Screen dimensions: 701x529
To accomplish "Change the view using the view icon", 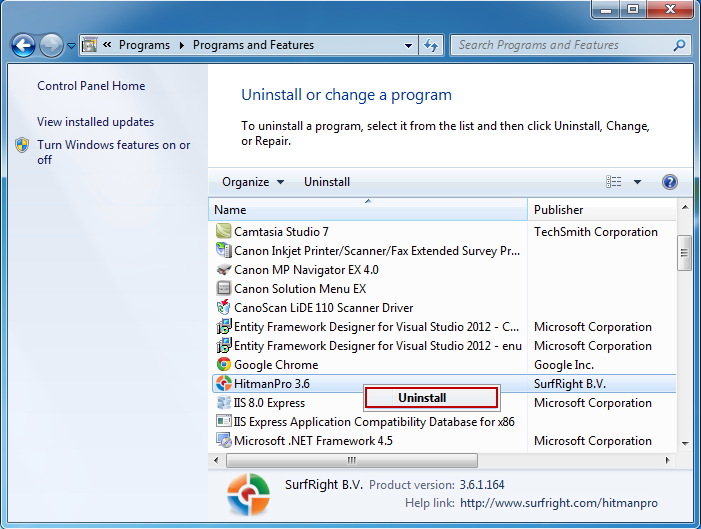I will (x=613, y=182).
